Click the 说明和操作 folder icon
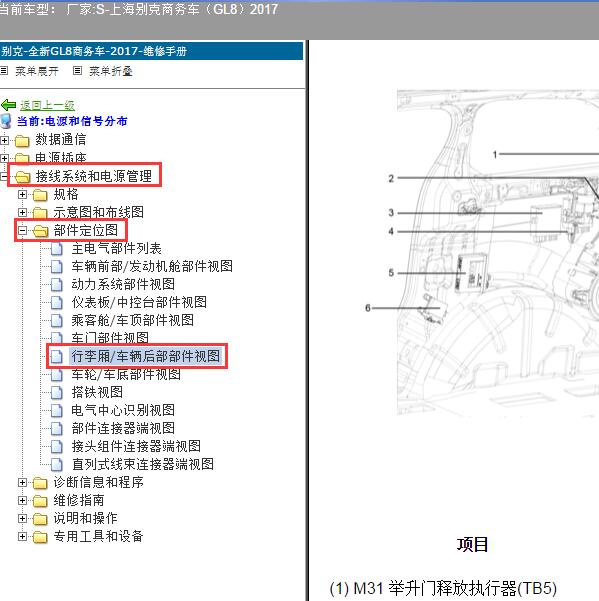 40,519
